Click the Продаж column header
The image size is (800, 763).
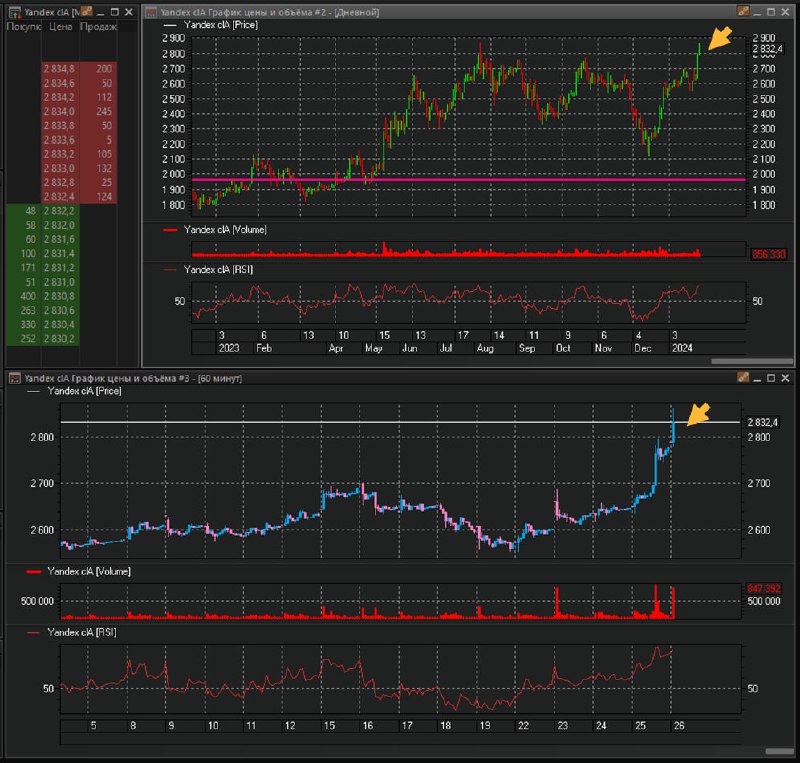[98, 27]
